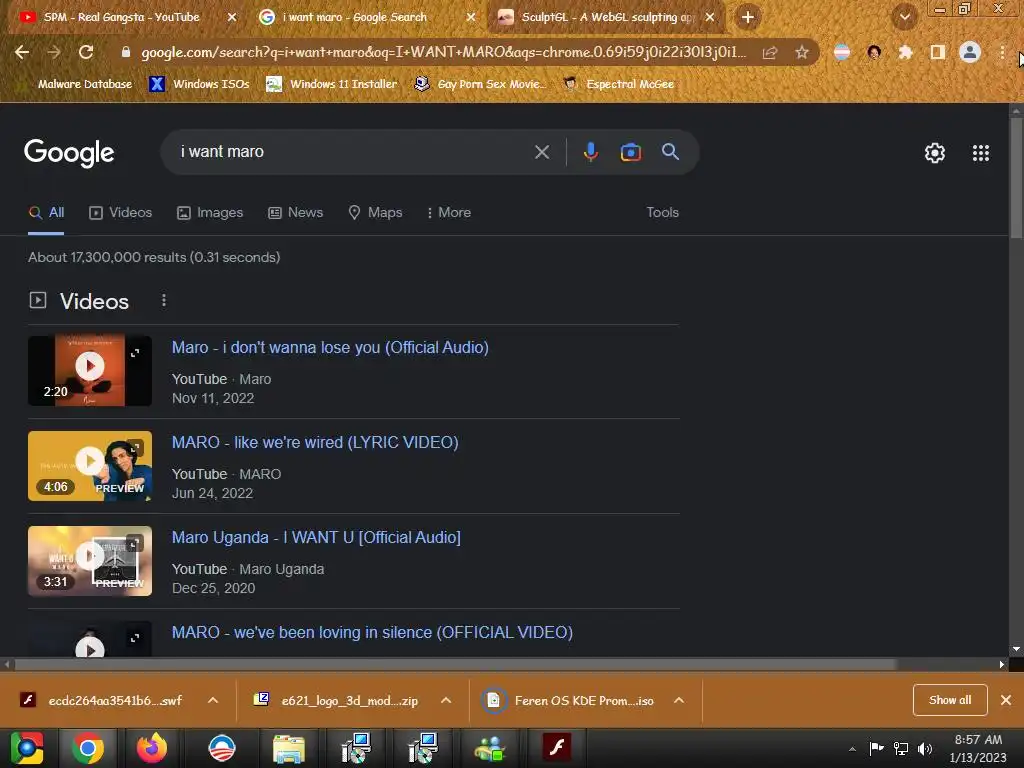Bookmark this page with the star icon
The height and width of the screenshot is (768, 1024).
pyautogui.click(x=802, y=52)
